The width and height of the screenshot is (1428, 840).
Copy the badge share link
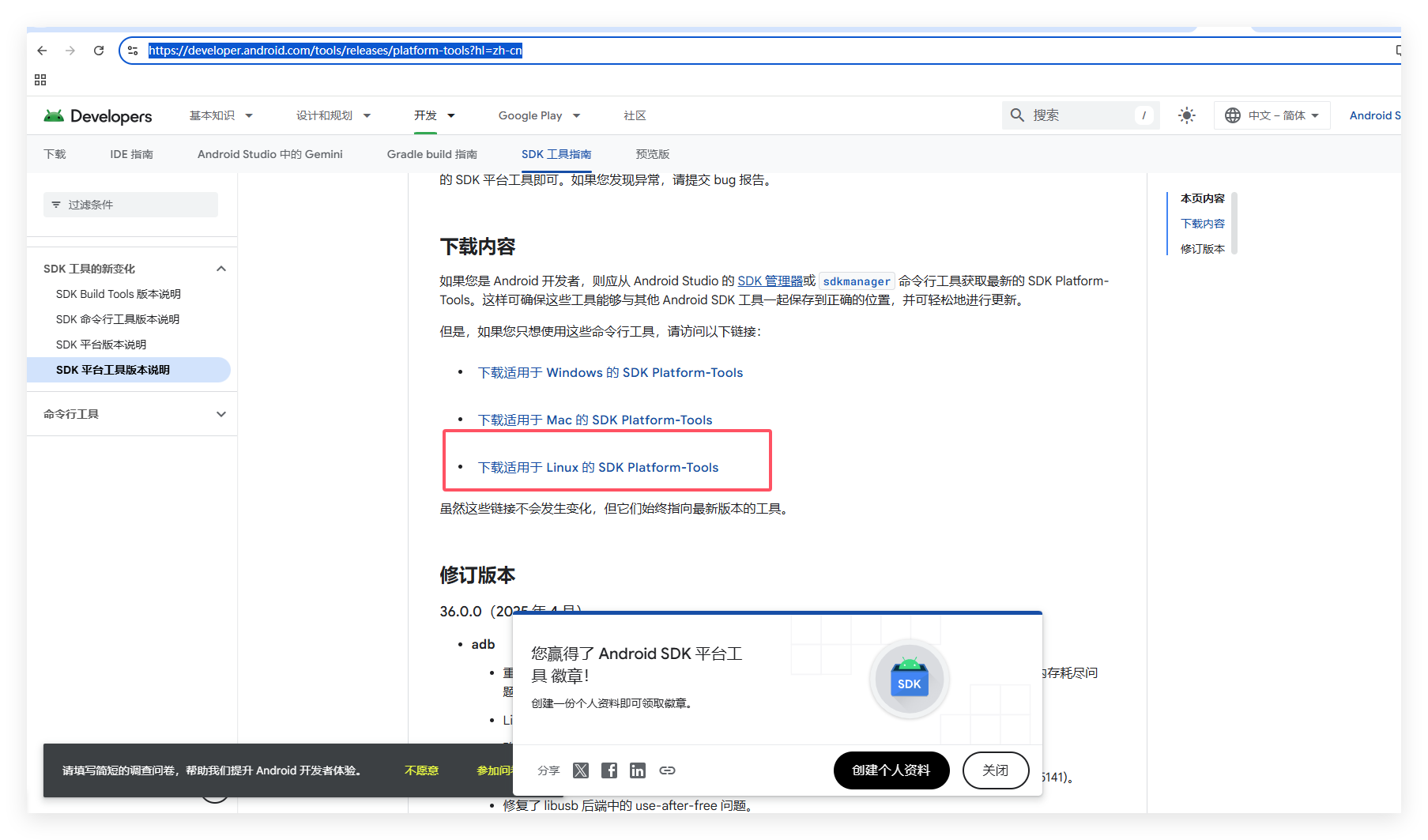[667, 770]
